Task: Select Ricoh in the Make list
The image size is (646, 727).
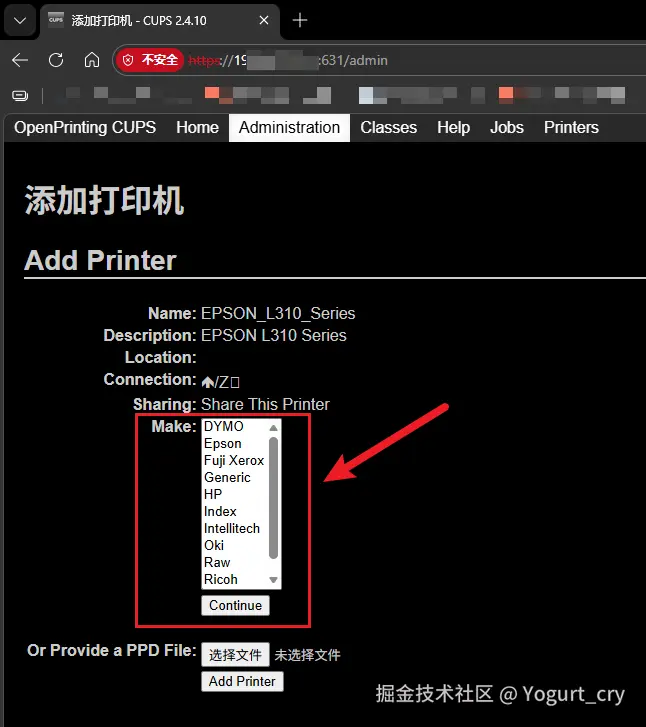Action: pyautogui.click(x=236, y=580)
